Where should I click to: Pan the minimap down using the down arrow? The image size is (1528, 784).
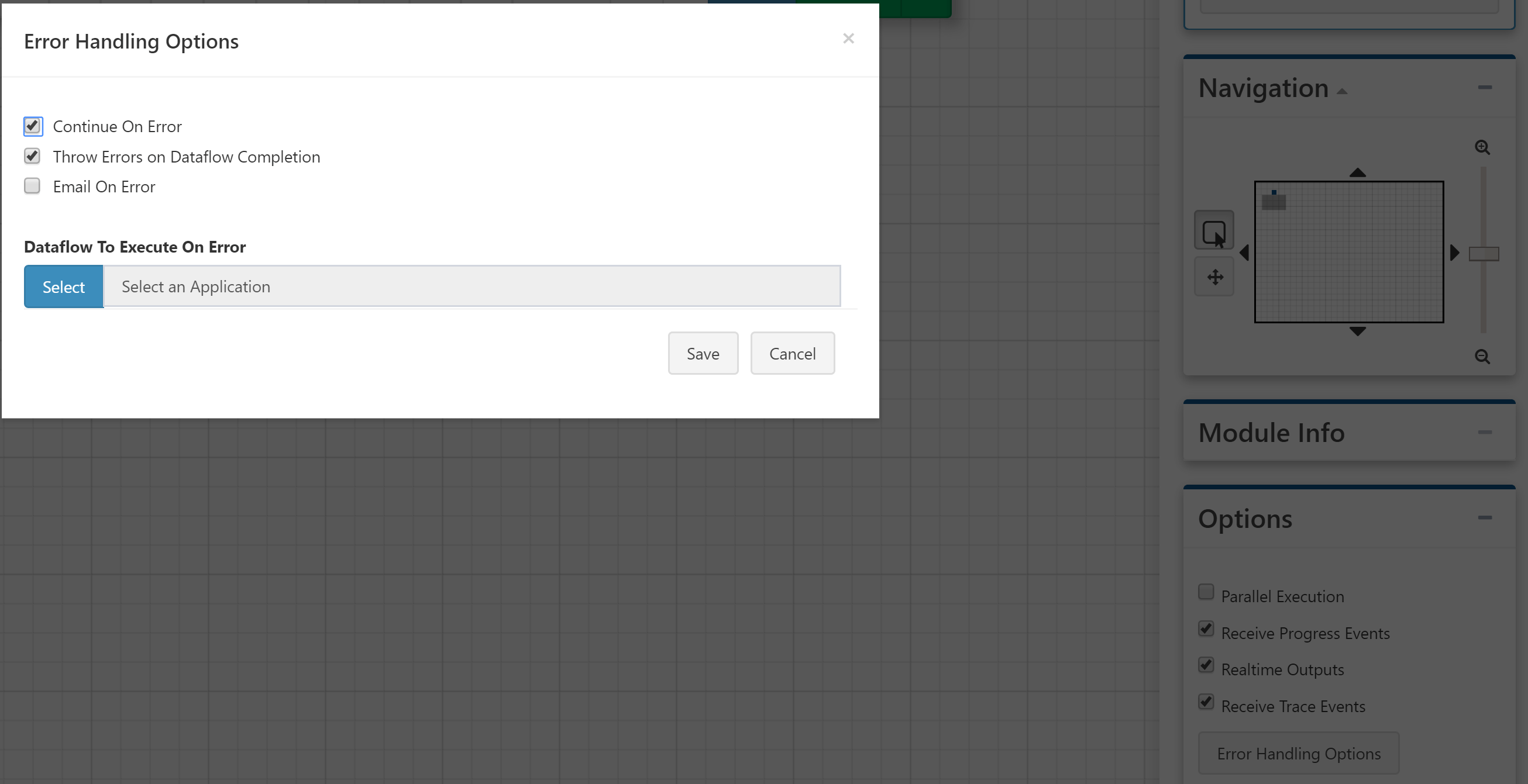tap(1359, 332)
